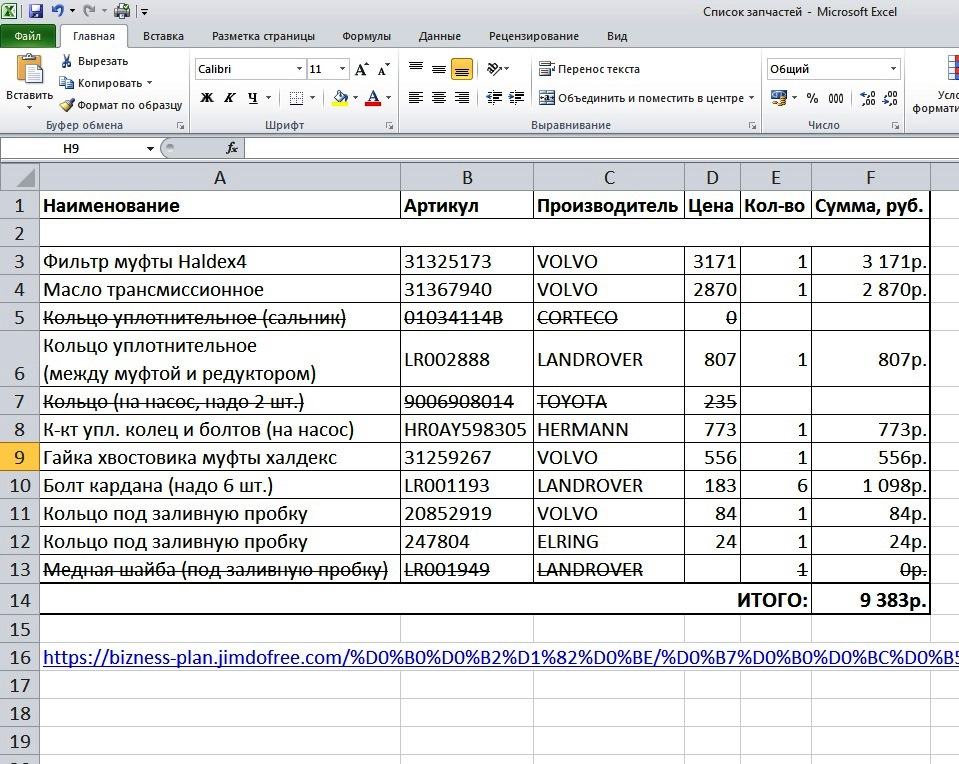Apply thousands separator (000) format

(x=836, y=98)
